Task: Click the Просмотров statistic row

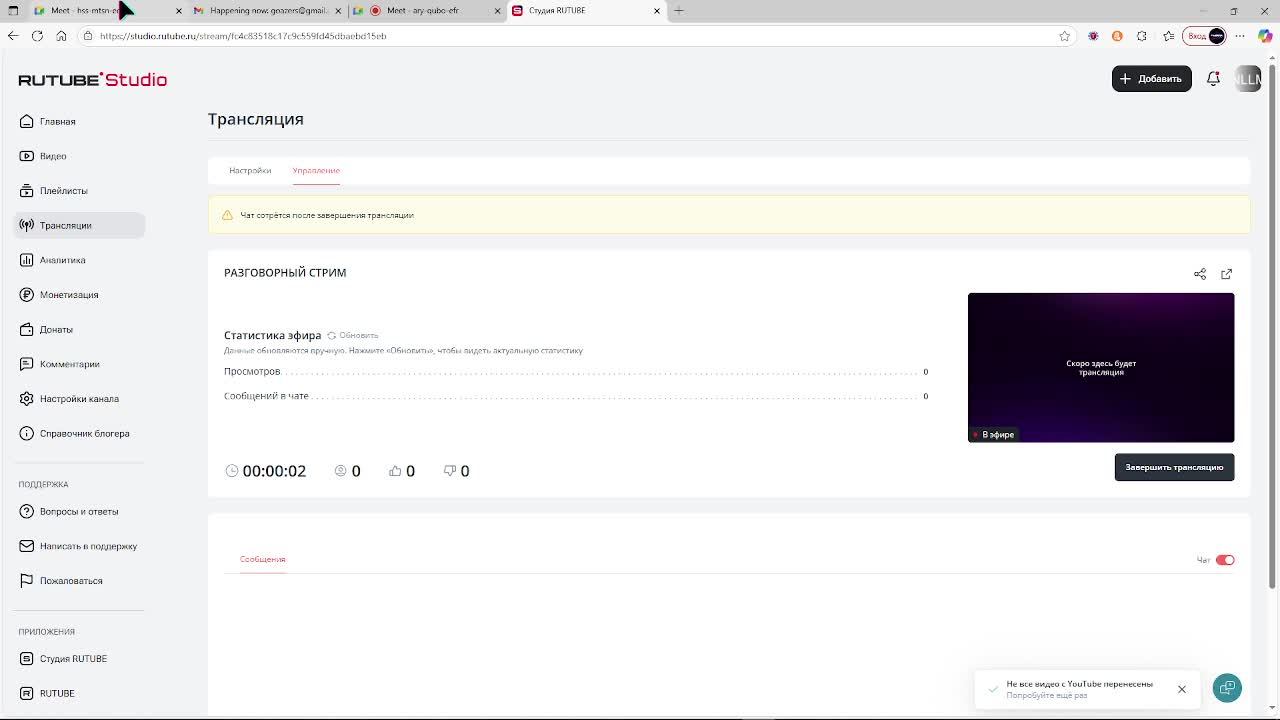Action: point(576,371)
